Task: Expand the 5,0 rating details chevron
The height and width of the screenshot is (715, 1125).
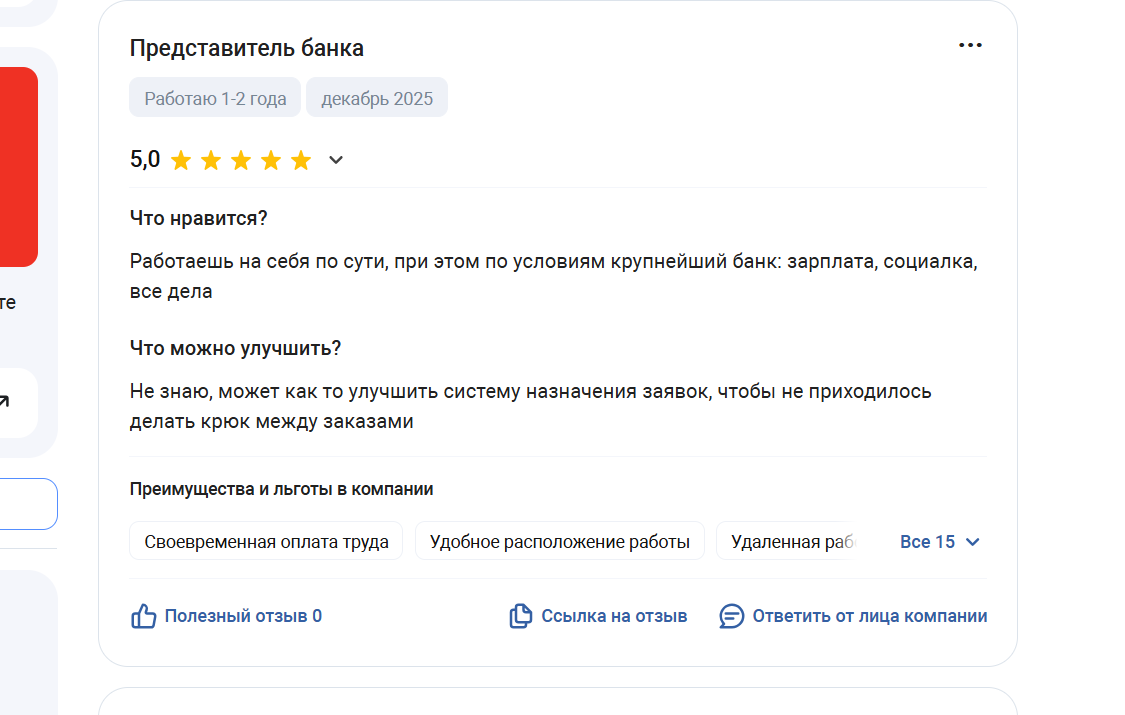Action: 336,160
